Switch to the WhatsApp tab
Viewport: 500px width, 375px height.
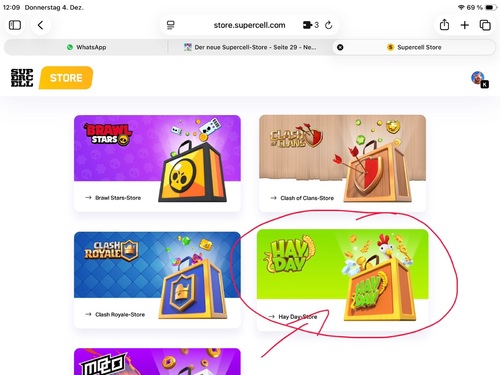tap(86, 47)
